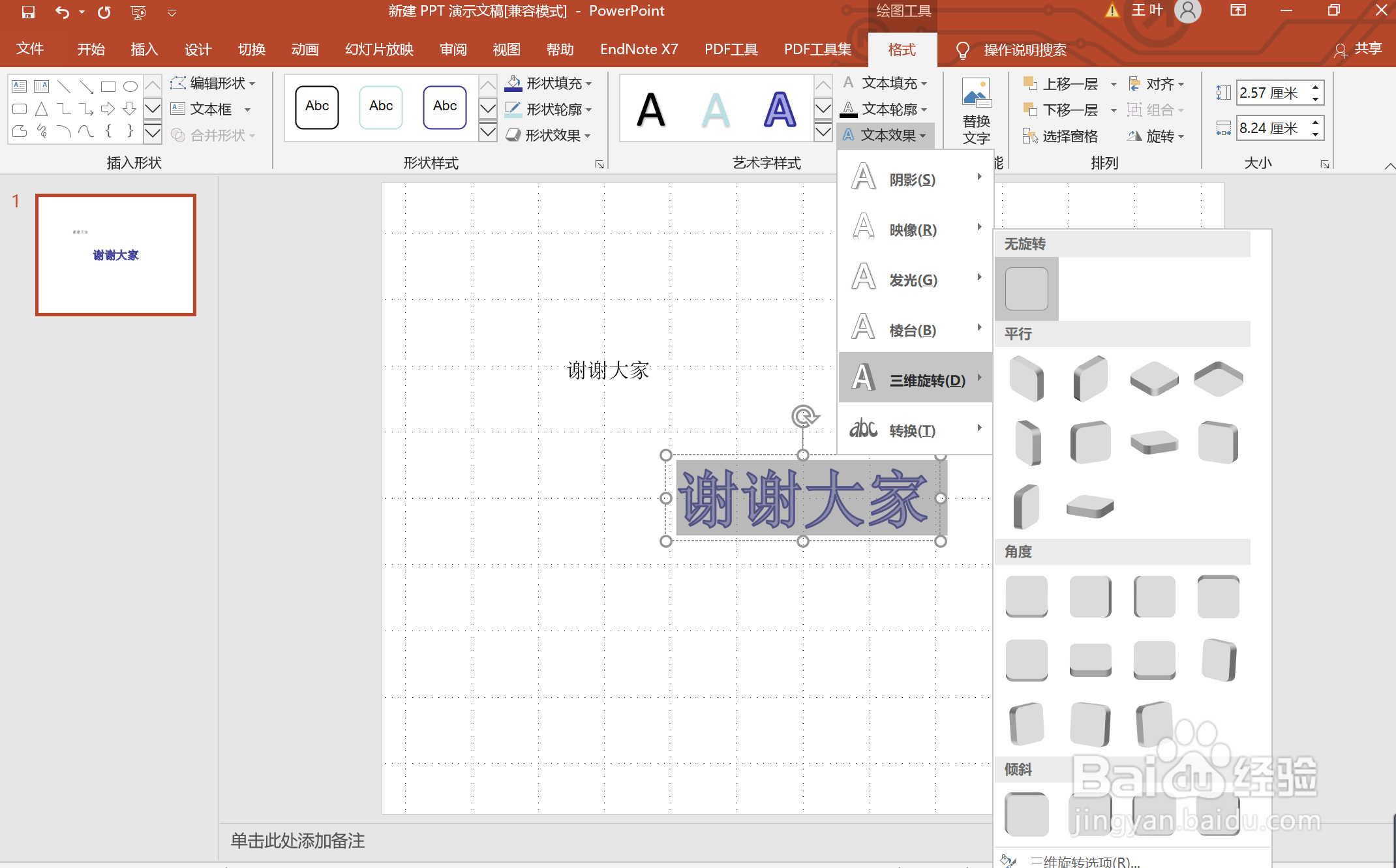
Task: Click the 文本轮廓 (Text Outline) icon
Action: [847, 109]
